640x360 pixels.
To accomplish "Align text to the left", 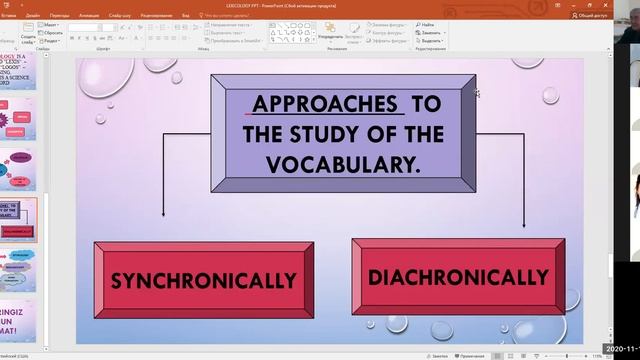I will [150, 38].
